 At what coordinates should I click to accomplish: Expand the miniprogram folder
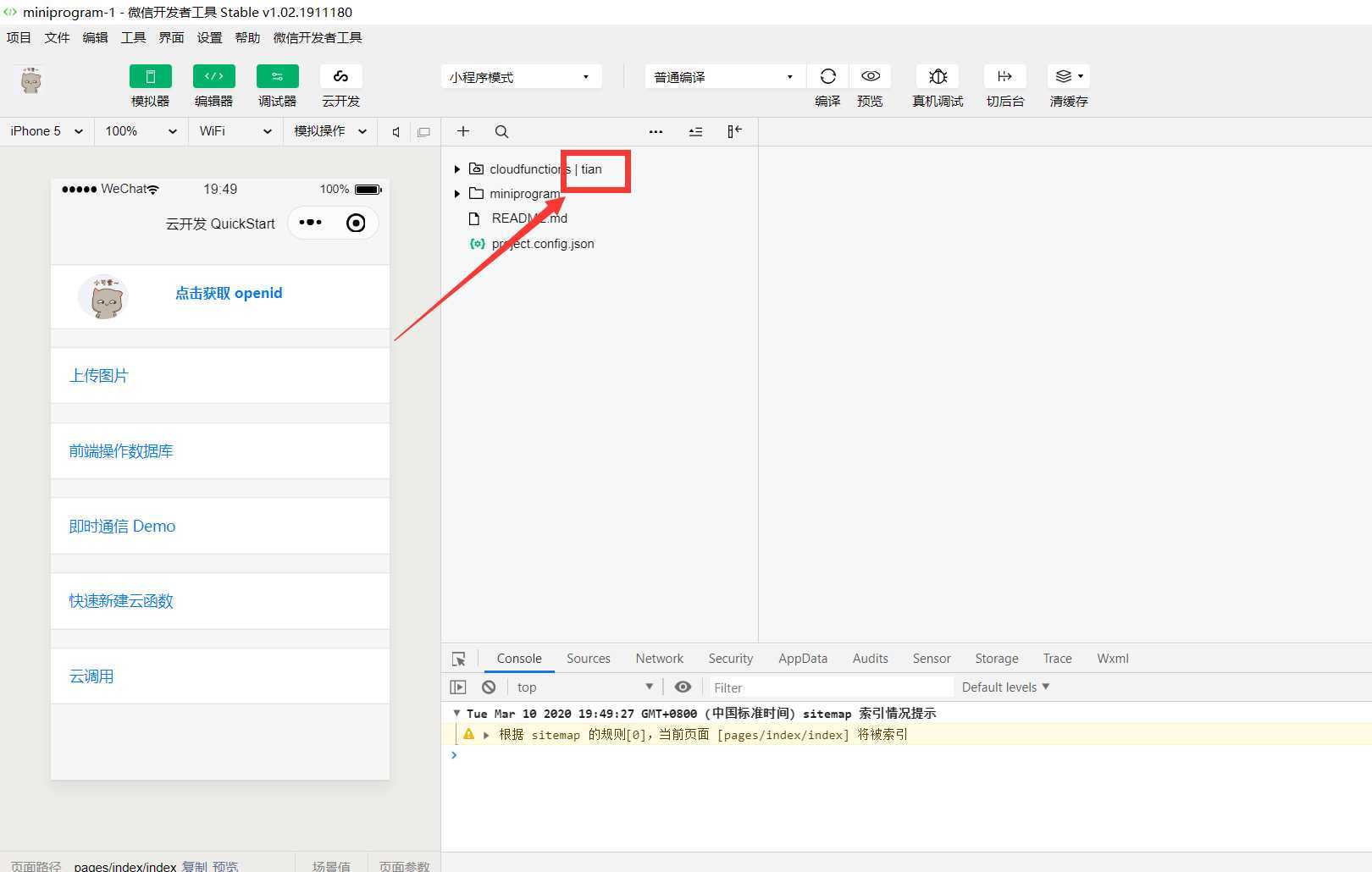457,194
